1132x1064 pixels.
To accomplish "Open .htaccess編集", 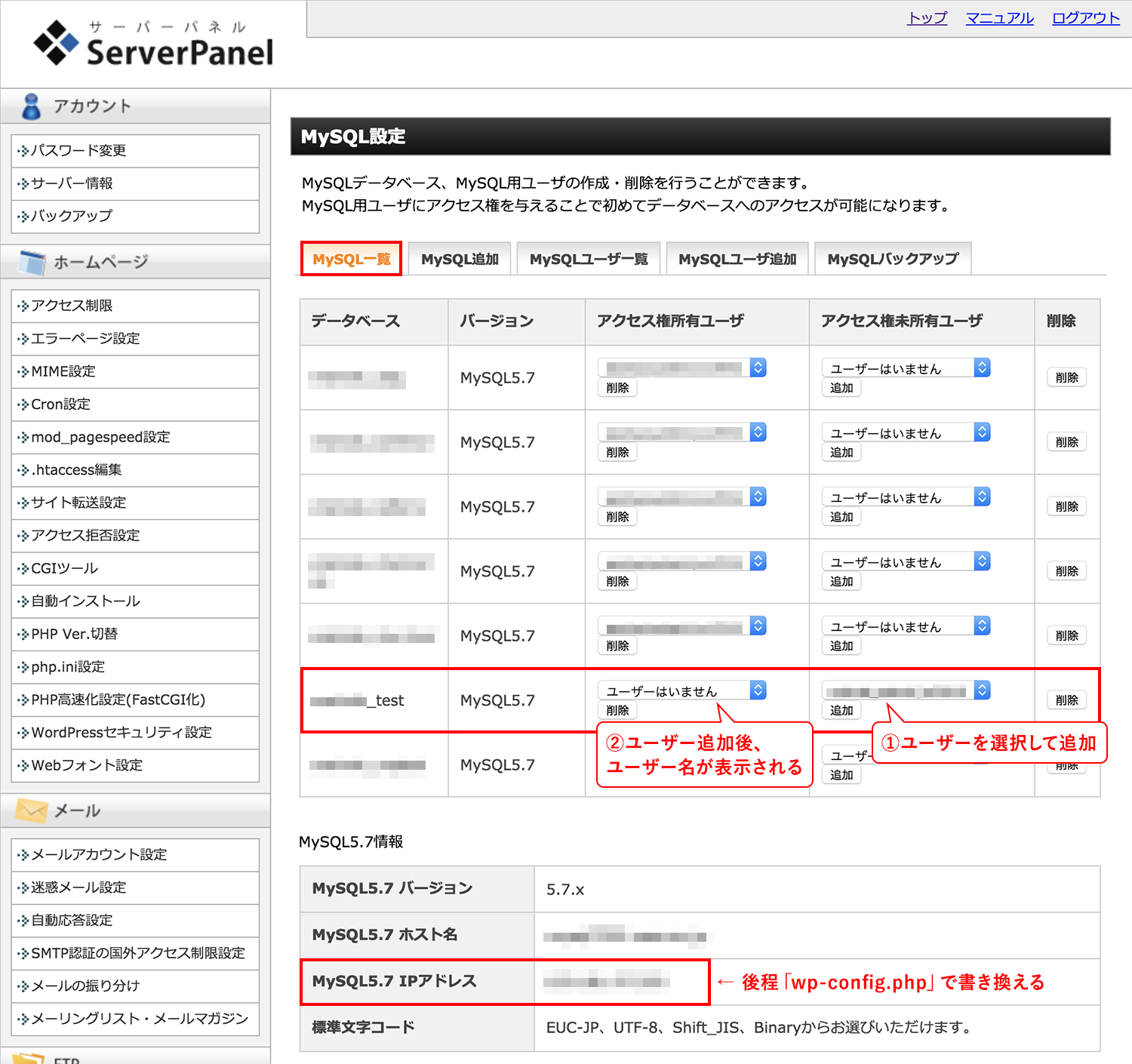I will pos(136,469).
